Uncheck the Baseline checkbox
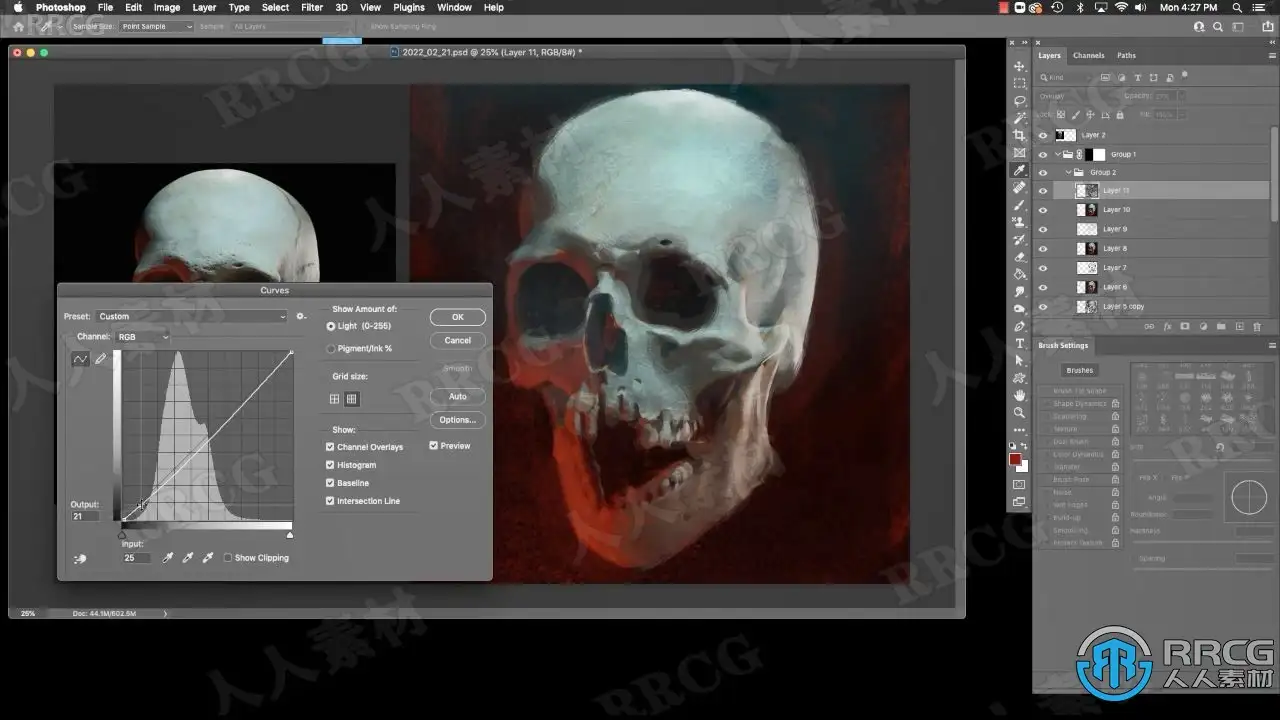 pyautogui.click(x=330, y=483)
